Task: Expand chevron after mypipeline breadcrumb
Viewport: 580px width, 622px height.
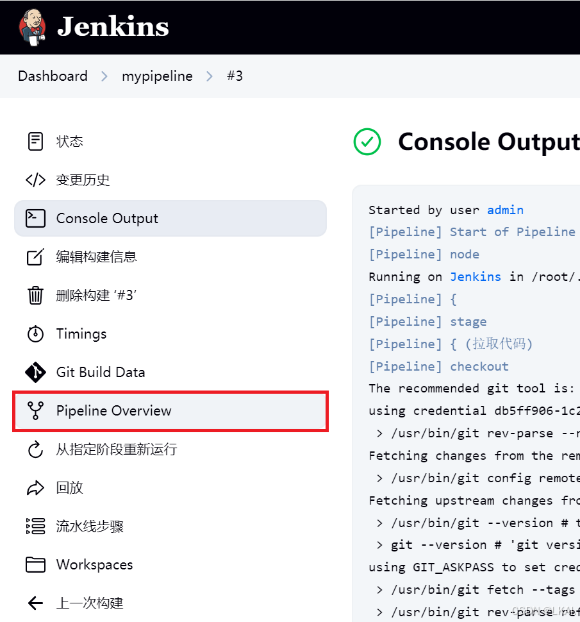Action: pyautogui.click(x=209, y=76)
